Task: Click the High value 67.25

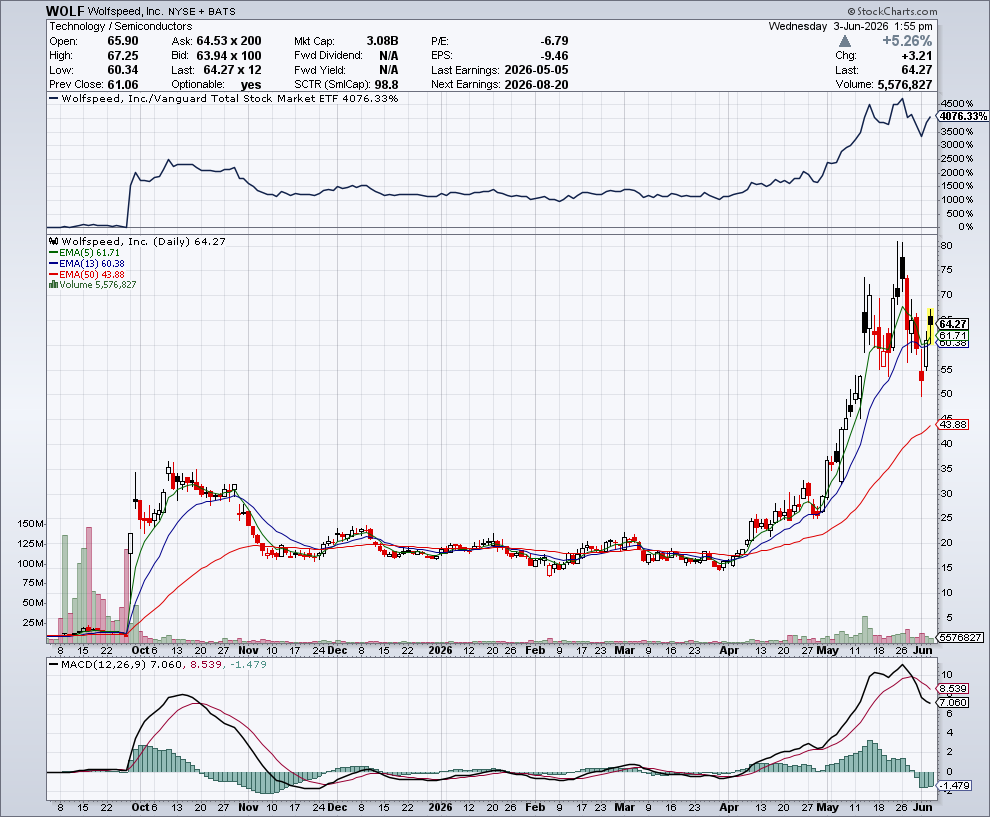Action: (x=122, y=56)
